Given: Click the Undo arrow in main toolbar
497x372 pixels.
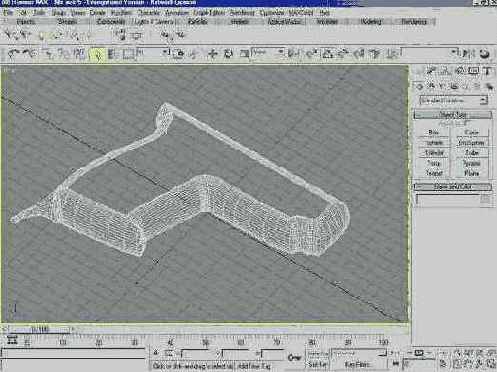Looking at the screenshot, I should click(x=13, y=53).
